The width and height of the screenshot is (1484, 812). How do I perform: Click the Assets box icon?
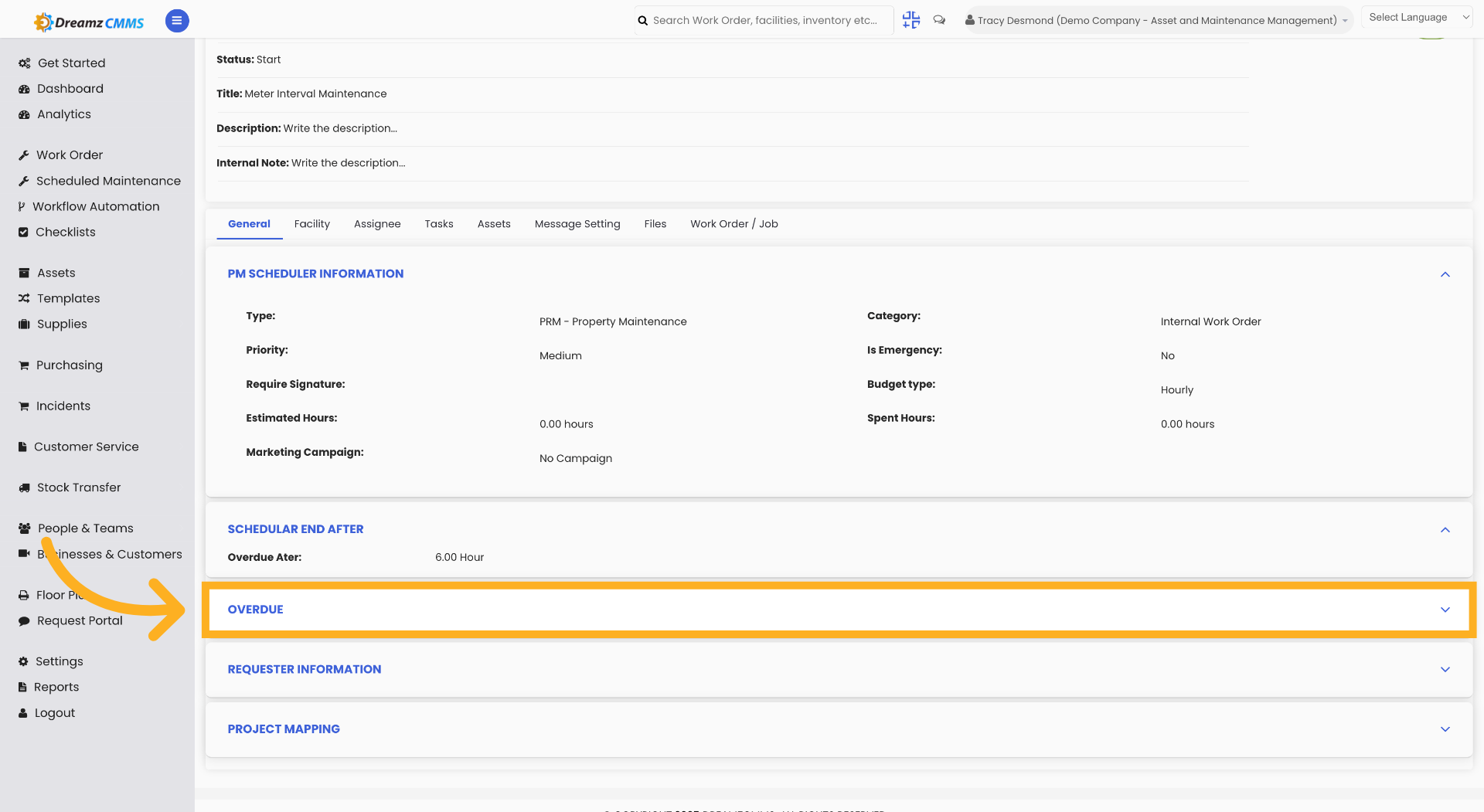click(x=24, y=273)
